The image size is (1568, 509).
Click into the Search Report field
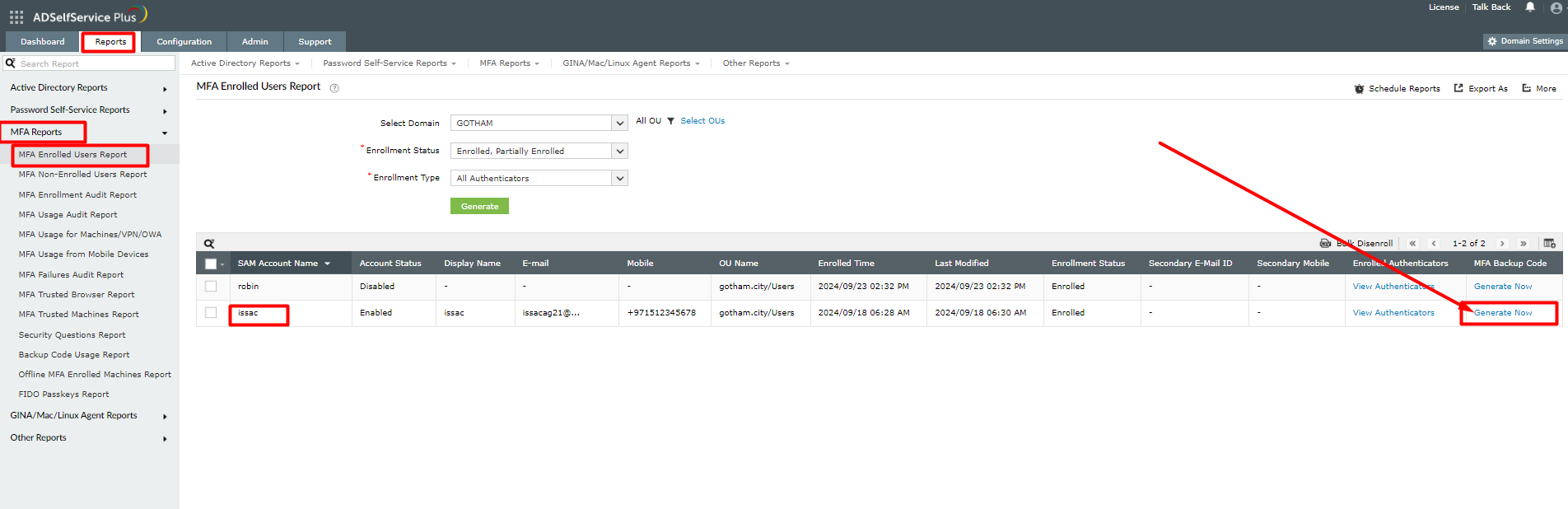click(95, 63)
